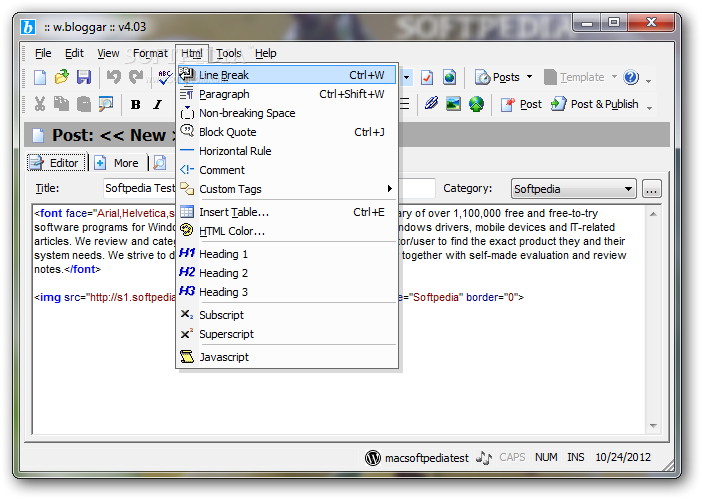
Task: Click the globe page preview icon
Action: [449, 77]
